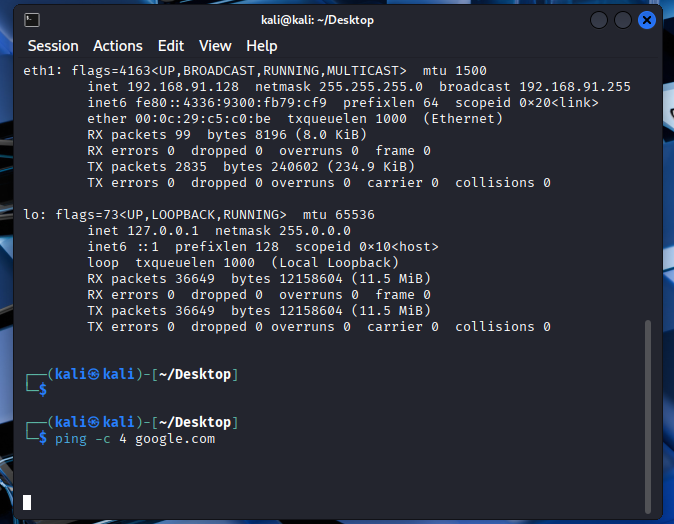Click the MAC address 00:0c:29:c5:c0:be

click(203, 119)
